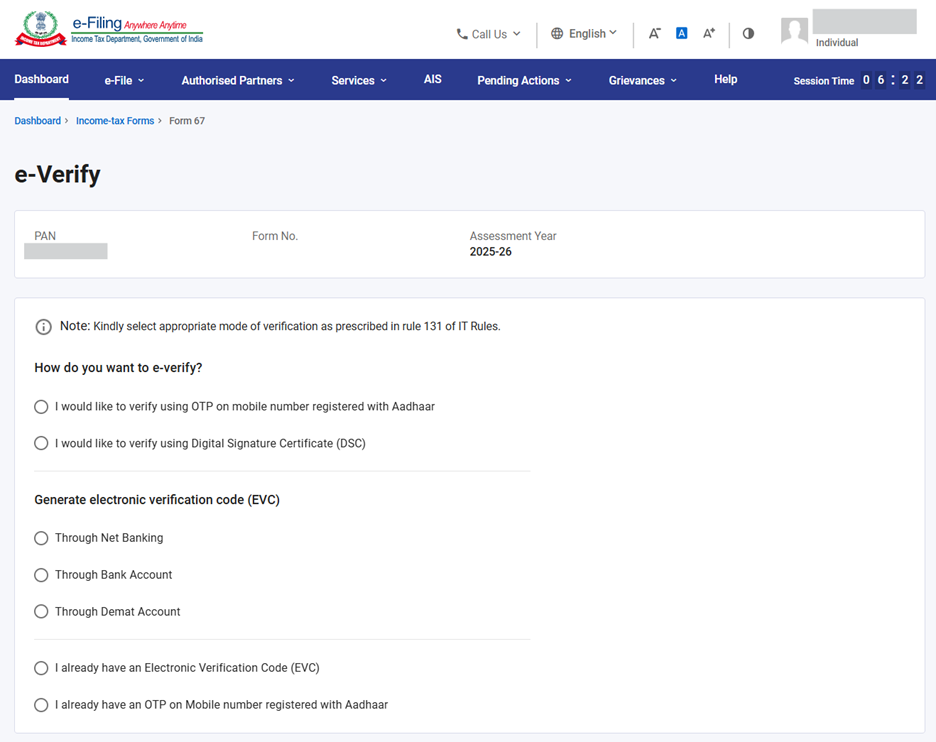
Task: Select the default font size icon
Action: [681, 33]
